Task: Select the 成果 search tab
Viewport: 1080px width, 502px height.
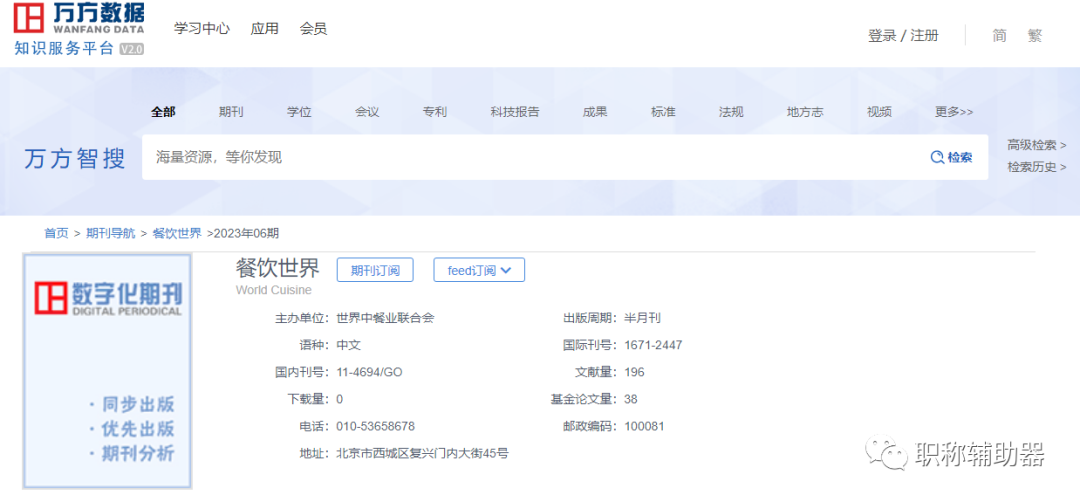Action: click(595, 112)
